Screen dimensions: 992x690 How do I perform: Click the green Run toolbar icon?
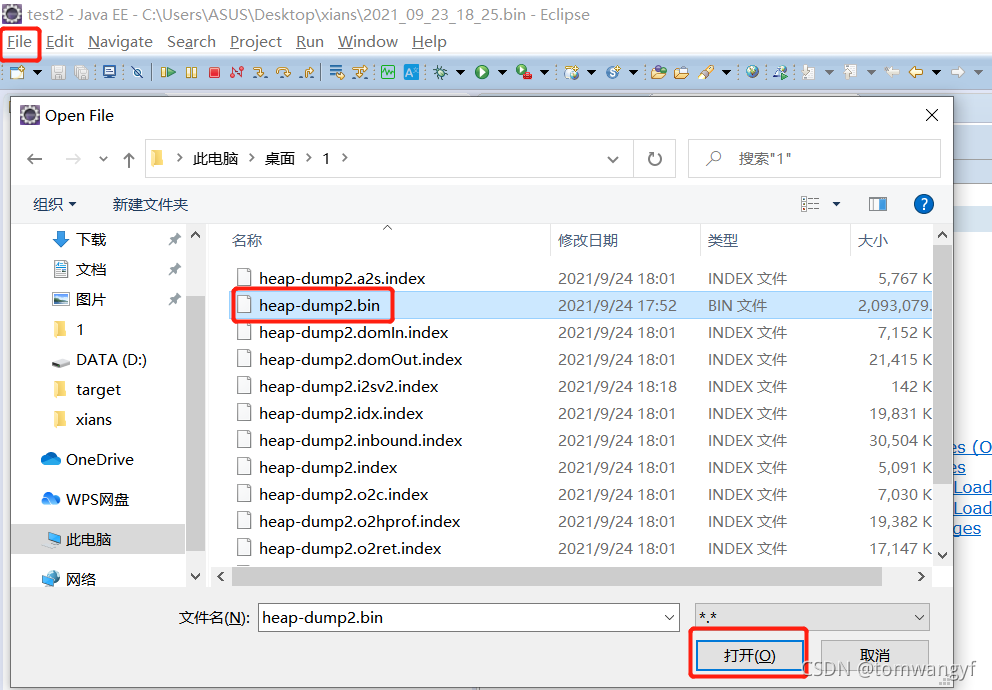[480, 72]
